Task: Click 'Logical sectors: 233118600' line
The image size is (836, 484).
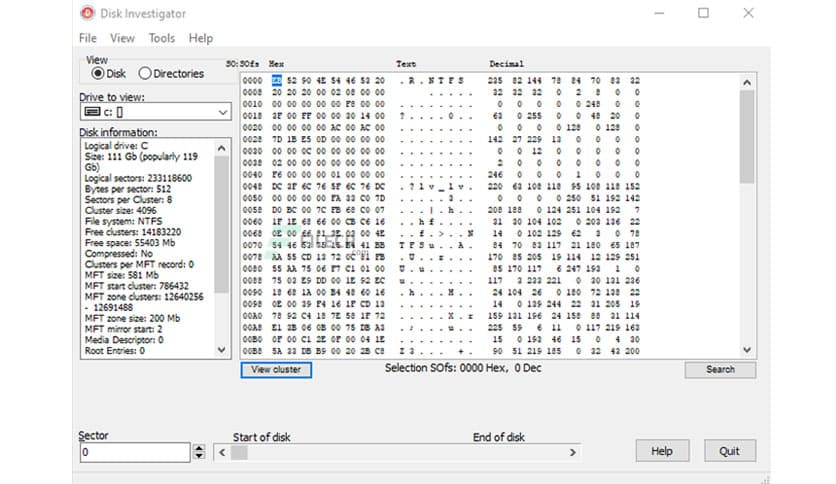Action: (138, 178)
